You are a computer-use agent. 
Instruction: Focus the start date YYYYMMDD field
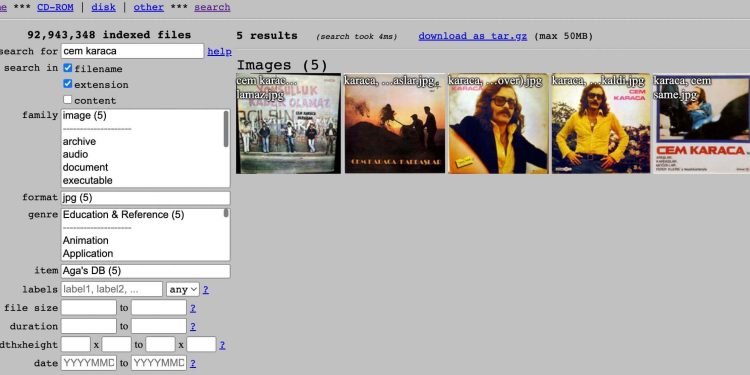click(89, 363)
